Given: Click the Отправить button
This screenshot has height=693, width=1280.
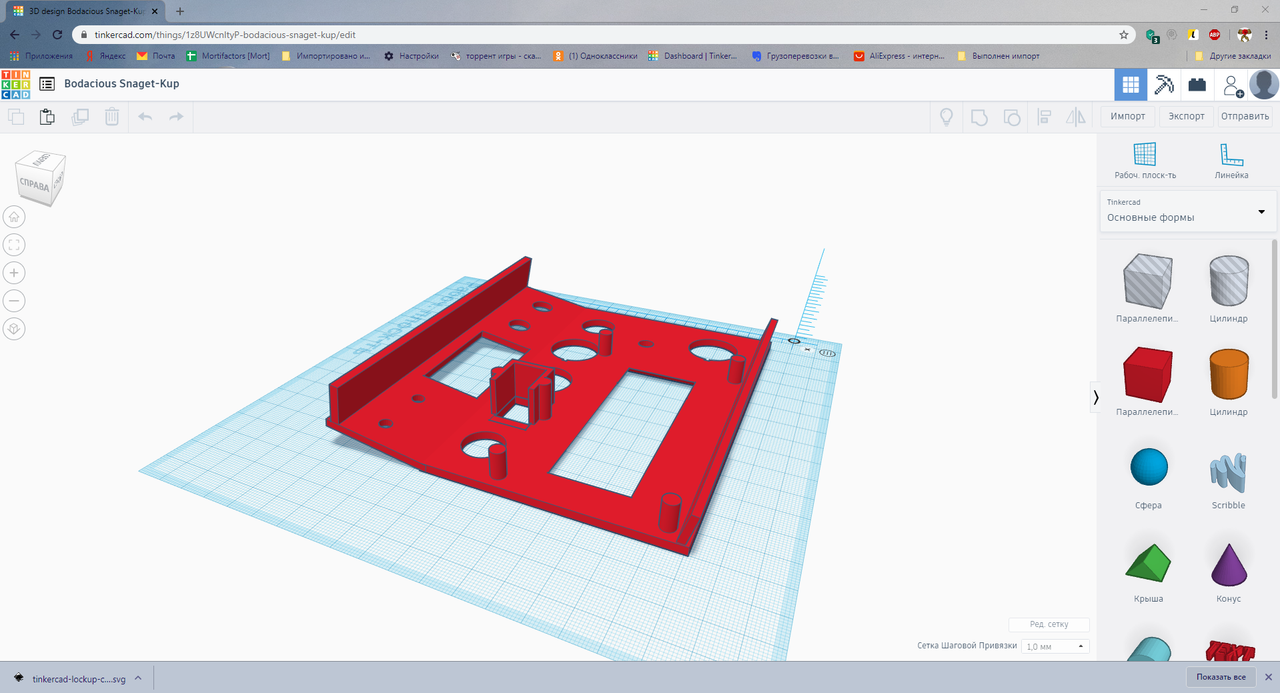Looking at the screenshot, I should click(x=1245, y=116).
